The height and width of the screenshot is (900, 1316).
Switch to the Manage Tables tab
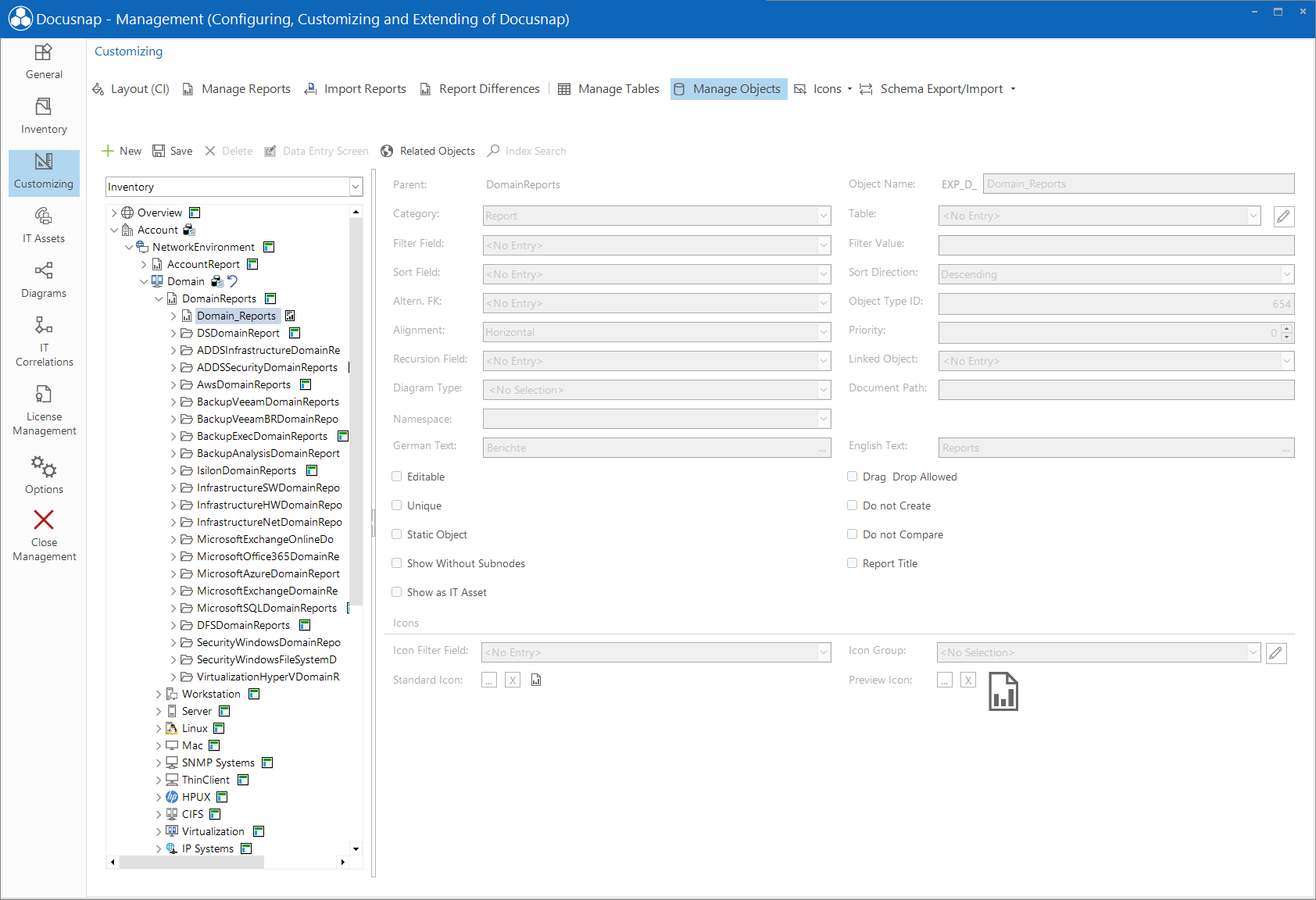click(x=609, y=89)
